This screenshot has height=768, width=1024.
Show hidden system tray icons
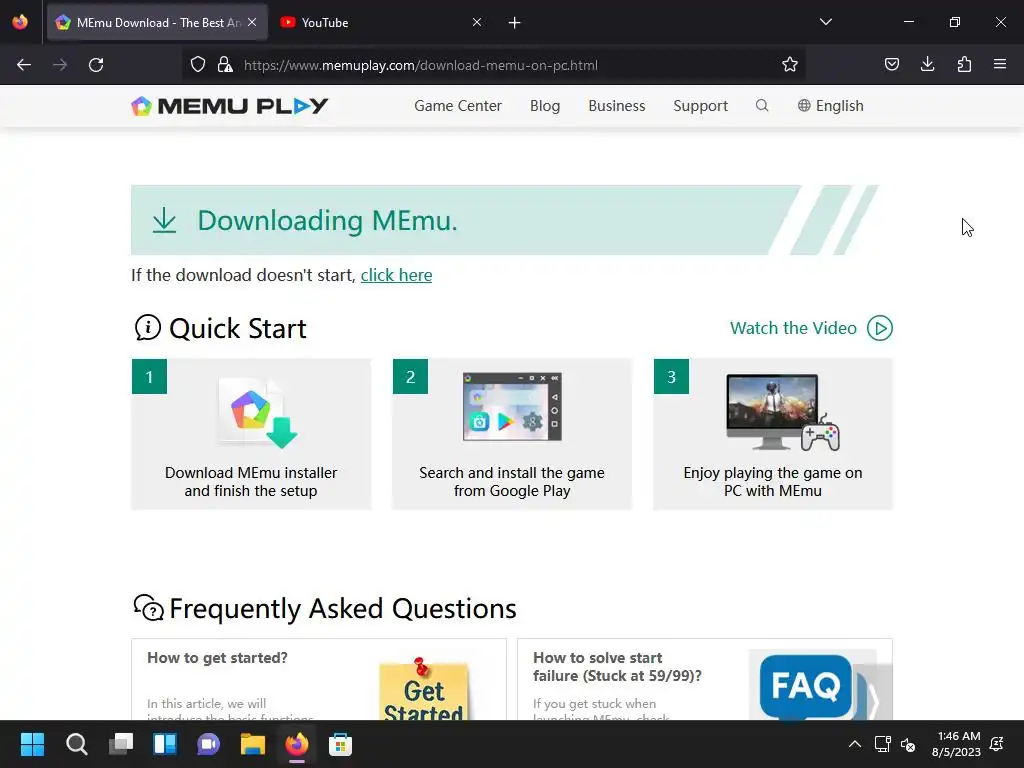click(x=854, y=744)
